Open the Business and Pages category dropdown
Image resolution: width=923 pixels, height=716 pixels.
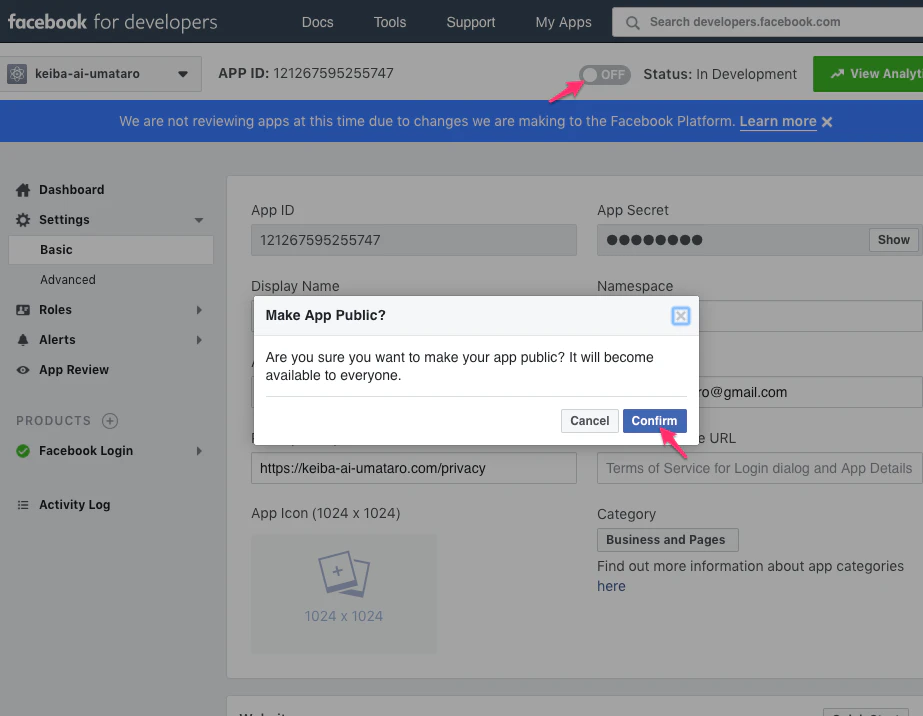point(668,540)
